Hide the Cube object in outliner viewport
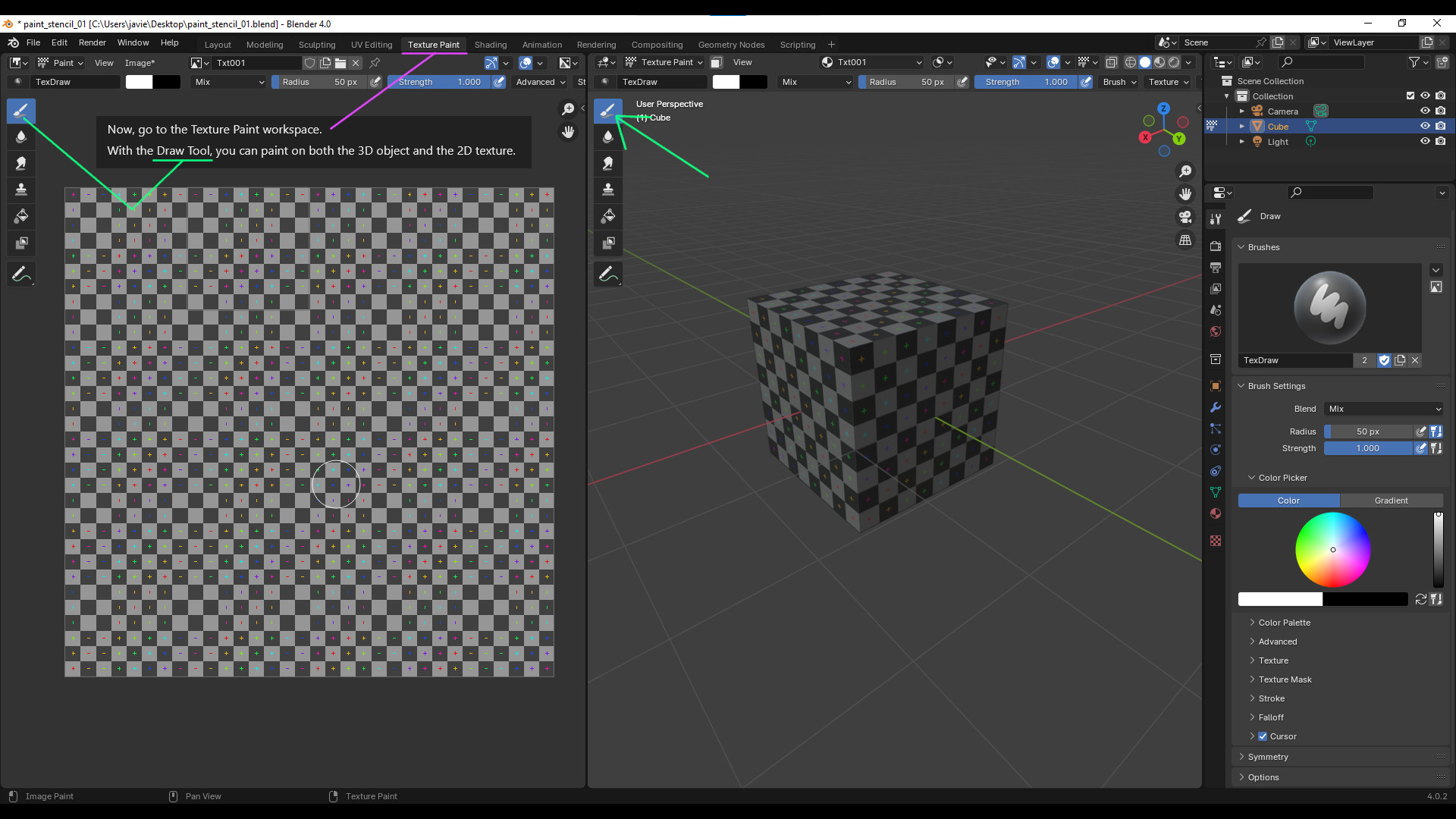The width and height of the screenshot is (1456, 819). [1425, 127]
